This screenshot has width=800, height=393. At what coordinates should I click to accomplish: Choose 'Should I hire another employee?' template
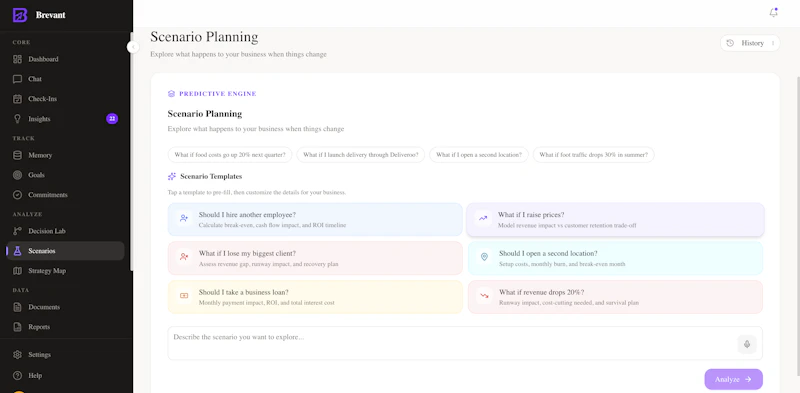pos(315,219)
